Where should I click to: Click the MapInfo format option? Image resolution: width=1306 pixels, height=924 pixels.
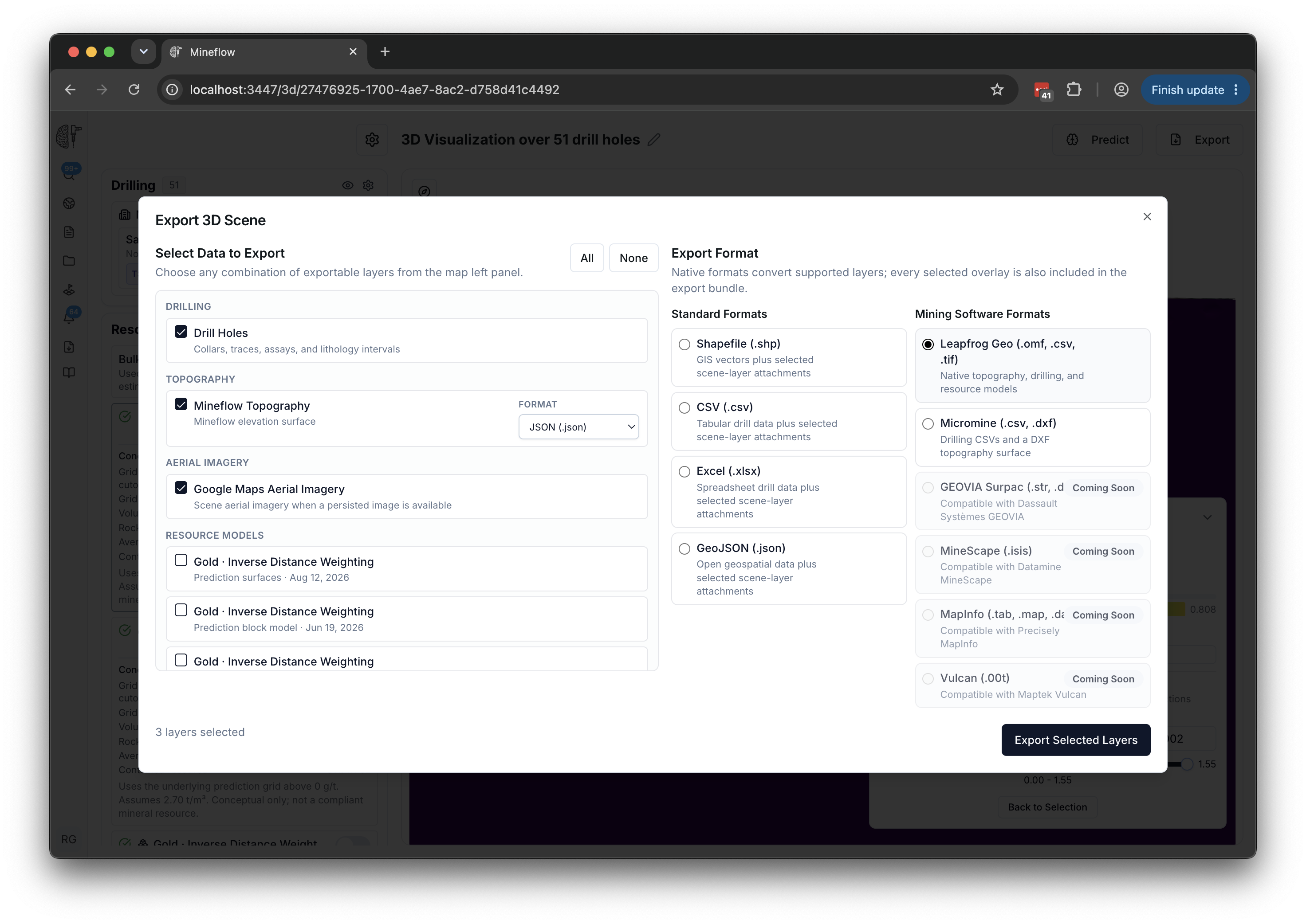[x=1032, y=629]
